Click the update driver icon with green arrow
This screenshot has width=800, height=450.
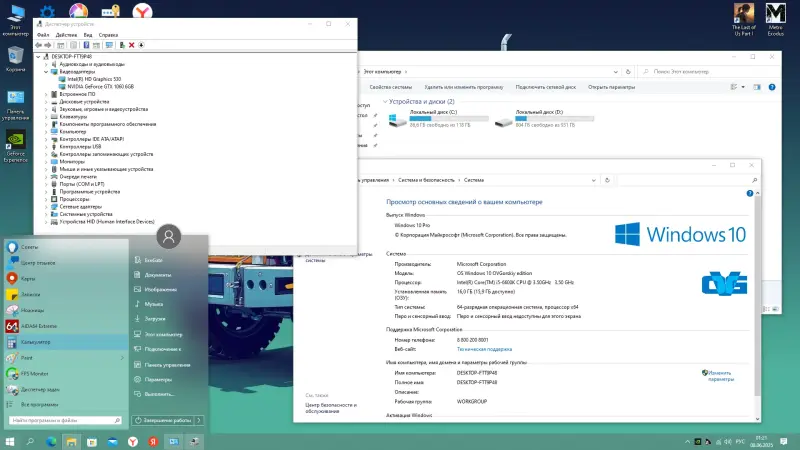point(121,45)
